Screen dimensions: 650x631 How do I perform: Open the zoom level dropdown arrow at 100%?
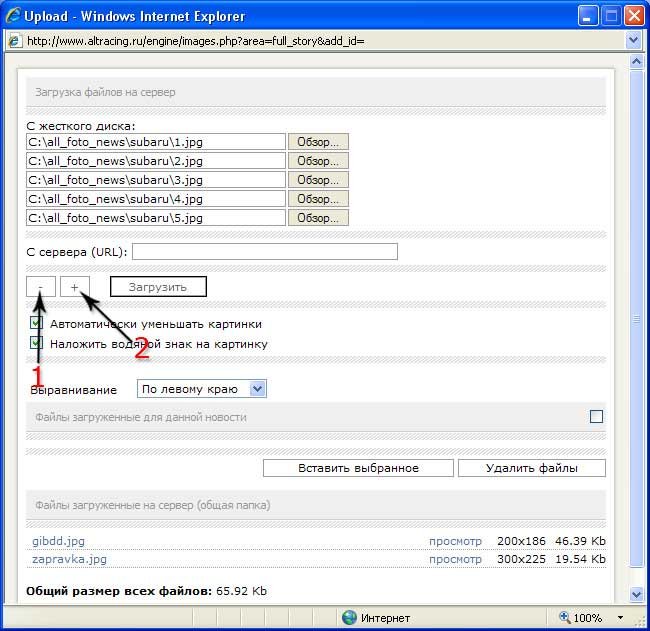point(620,618)
